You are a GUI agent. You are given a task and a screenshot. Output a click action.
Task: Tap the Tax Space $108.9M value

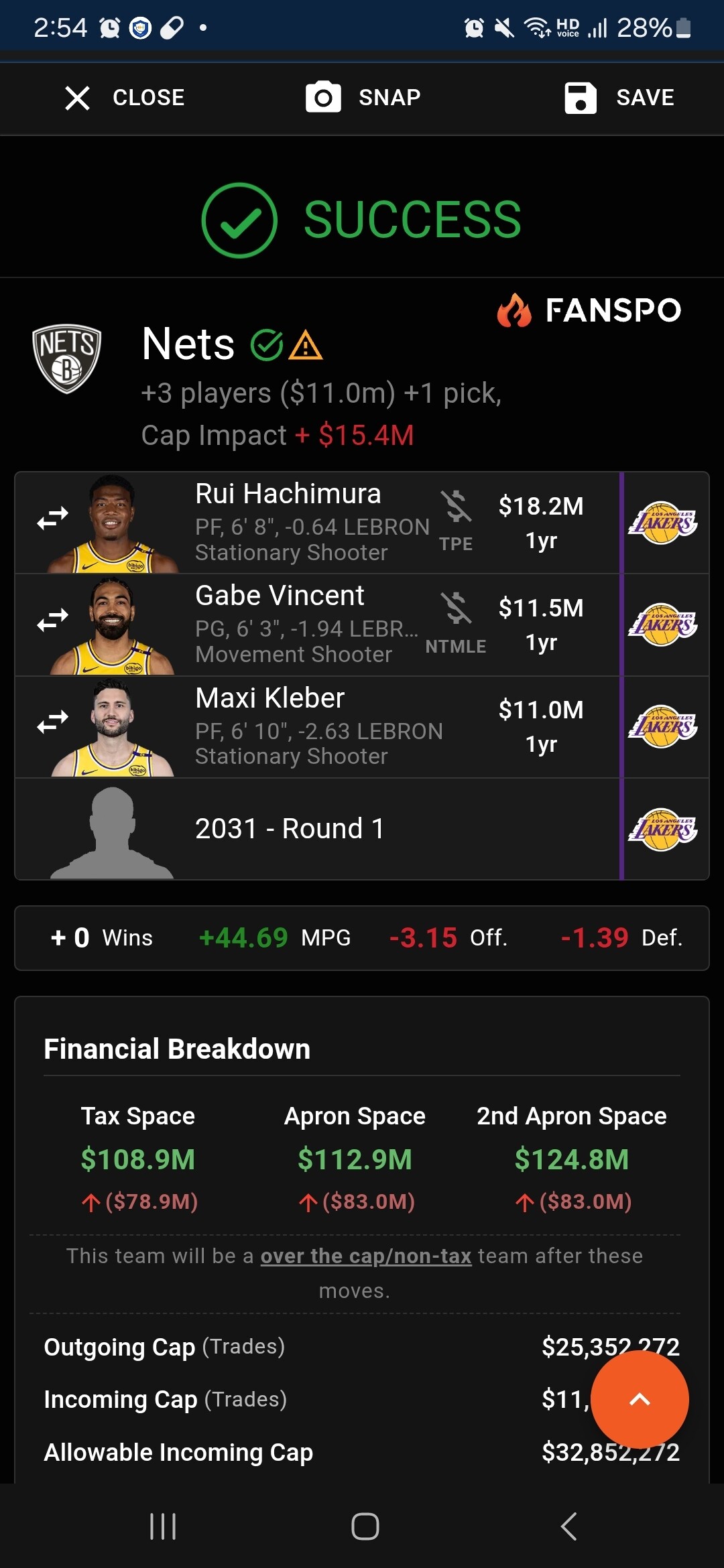[138, 1159]
